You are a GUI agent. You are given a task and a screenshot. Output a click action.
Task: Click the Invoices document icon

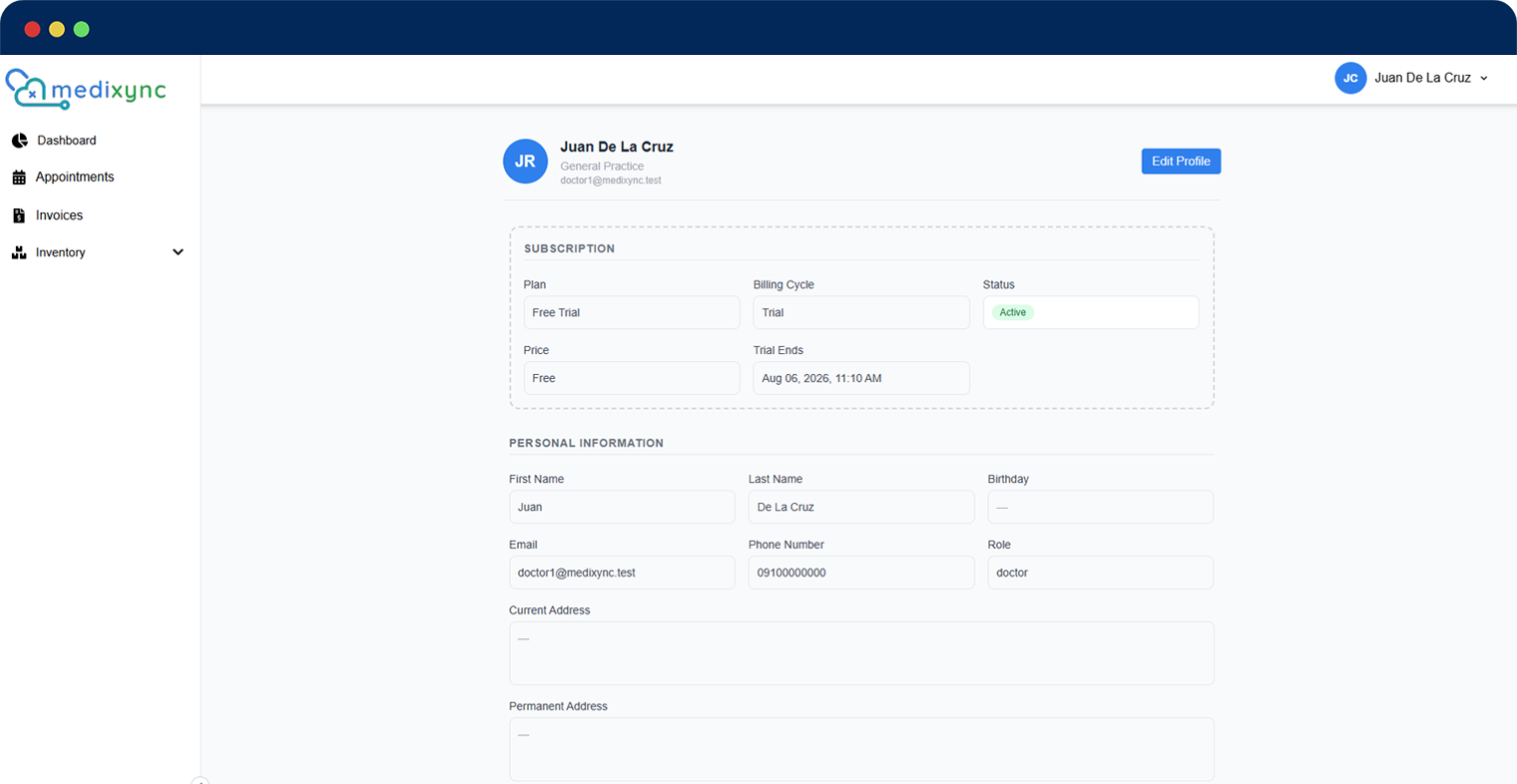click(19, 215)
